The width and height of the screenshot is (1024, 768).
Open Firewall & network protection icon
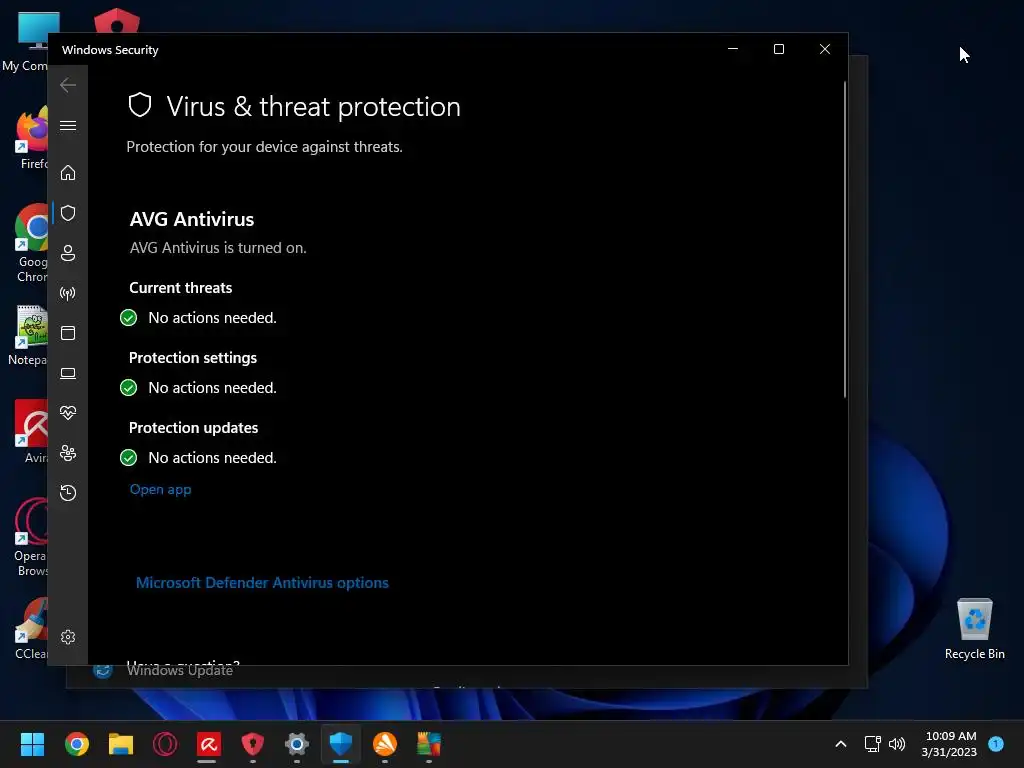[68, 293]
